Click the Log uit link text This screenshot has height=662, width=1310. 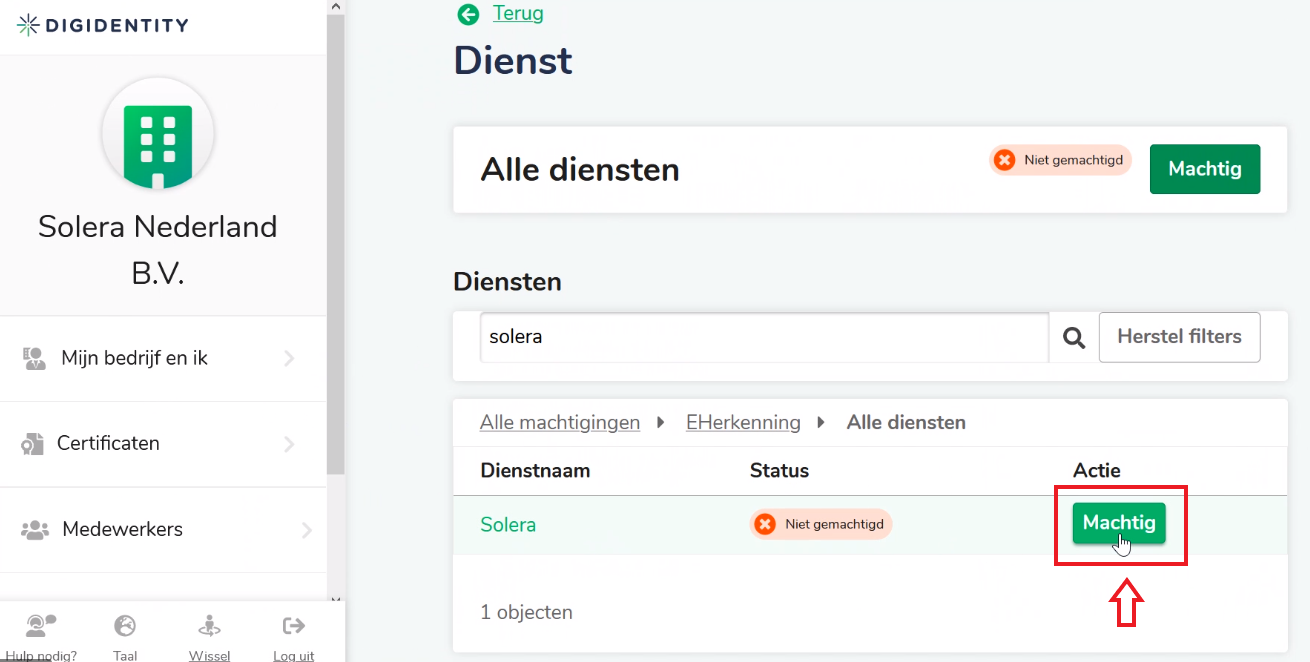(294, 656)
